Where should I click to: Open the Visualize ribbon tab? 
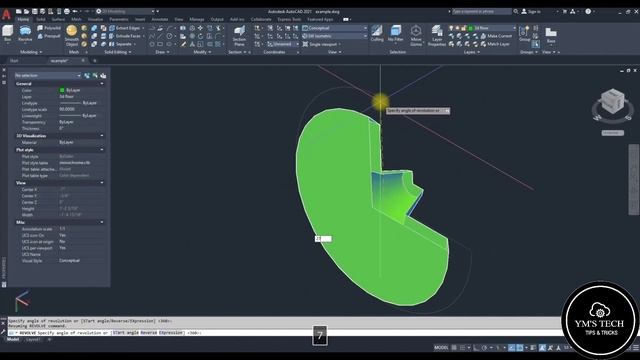point(95,20)
